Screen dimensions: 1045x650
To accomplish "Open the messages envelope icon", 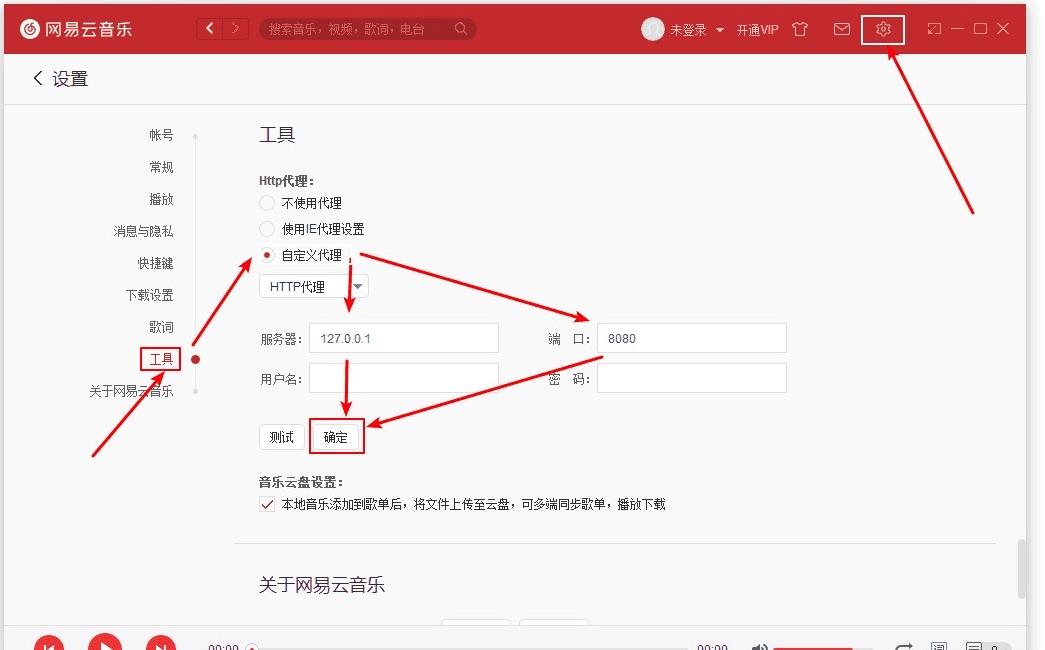I will coord(842,29).
